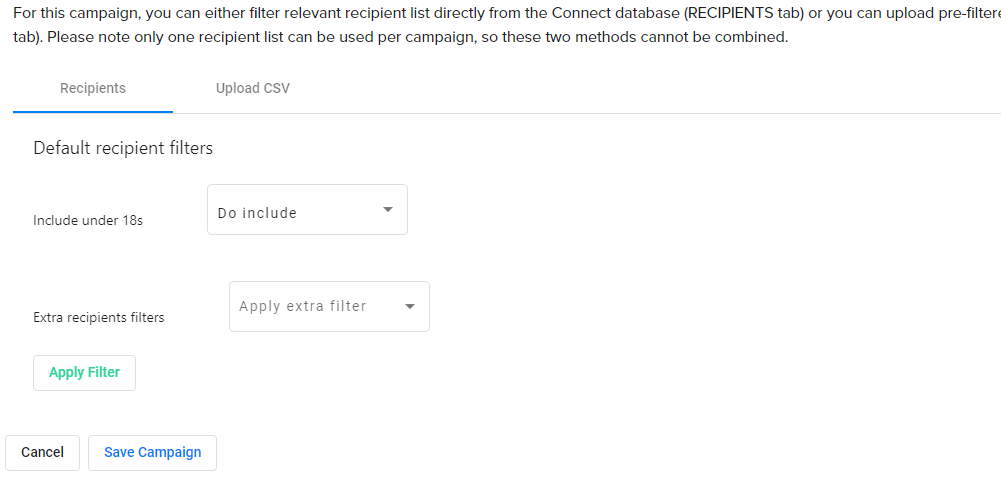Screen dimensions: 1001x477
Task: Cancel the campaign editing
Action: pyautogui.click(x=42, y=452)
